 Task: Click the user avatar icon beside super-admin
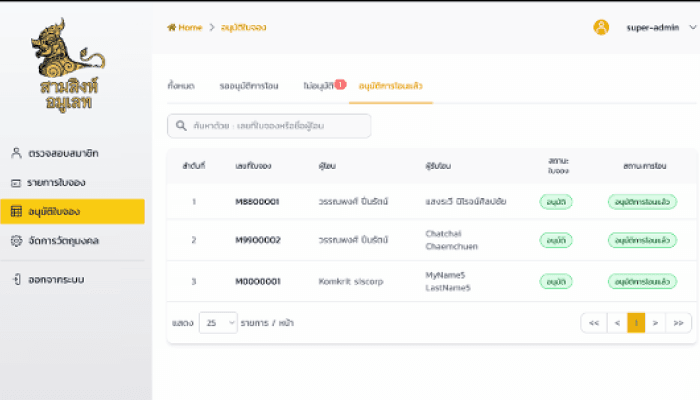tap(601, 27)
